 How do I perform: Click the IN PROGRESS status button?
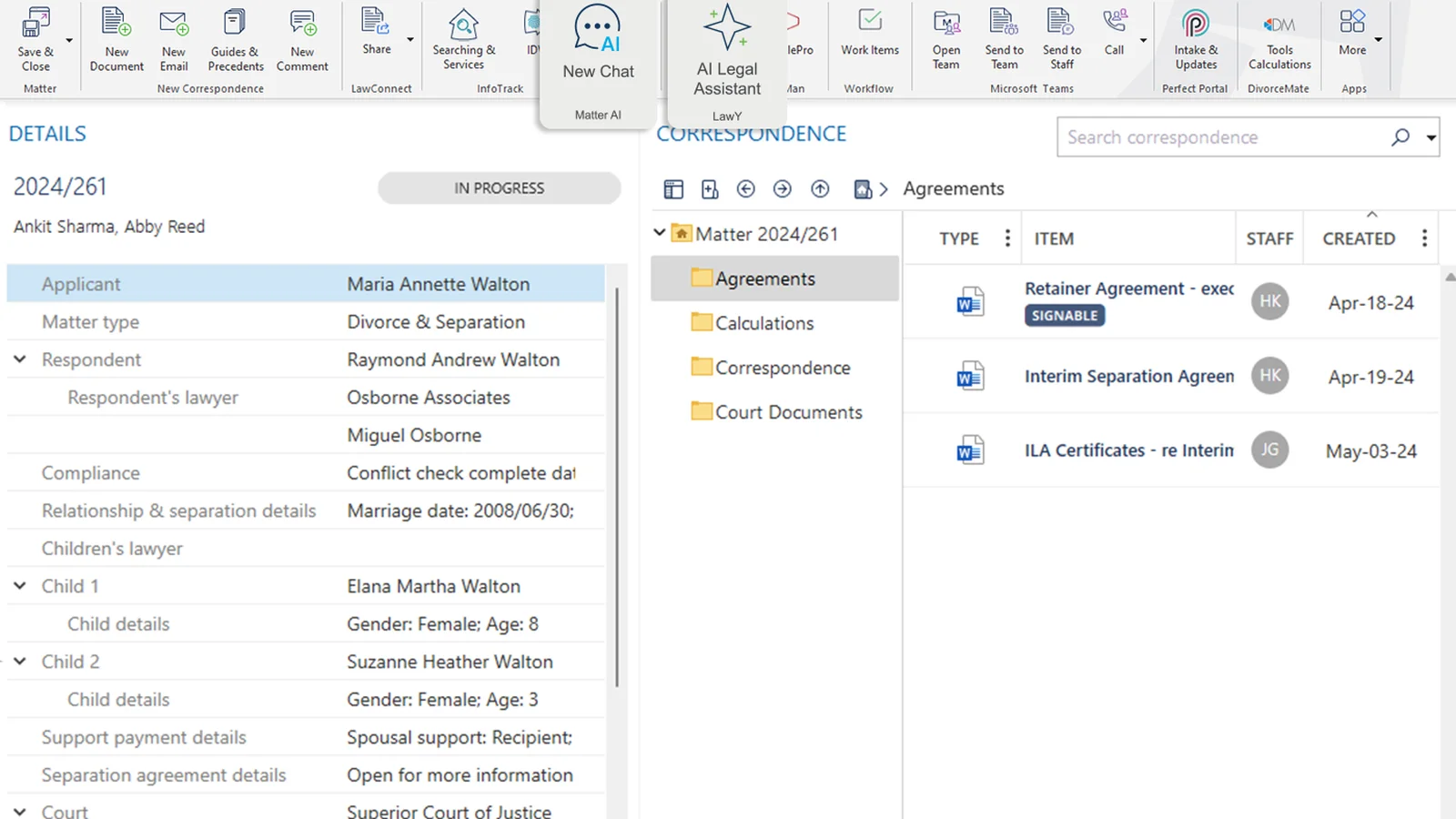click(500, 188)
